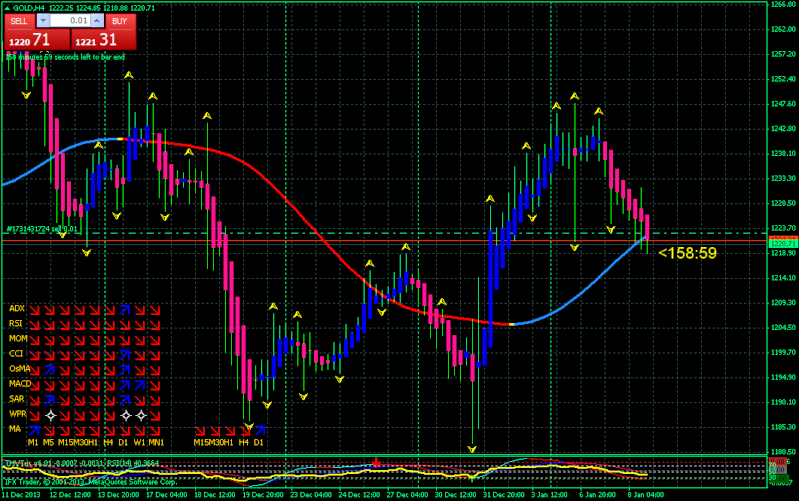Click the white WPR diamond for M5
This screenshot has width=799, height=501.
pos(50,415)
